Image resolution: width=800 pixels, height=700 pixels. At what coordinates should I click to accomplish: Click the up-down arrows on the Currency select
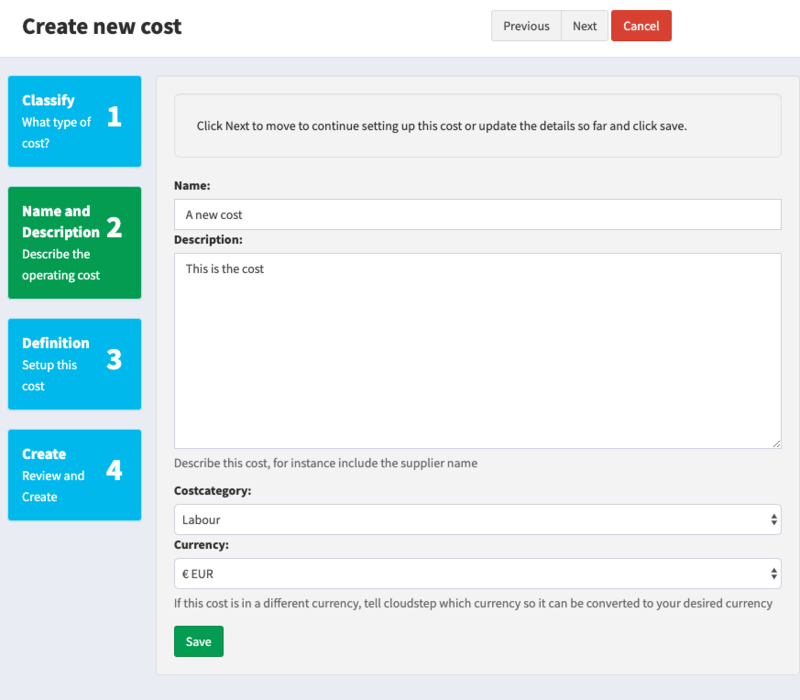[x=773, y=573]
